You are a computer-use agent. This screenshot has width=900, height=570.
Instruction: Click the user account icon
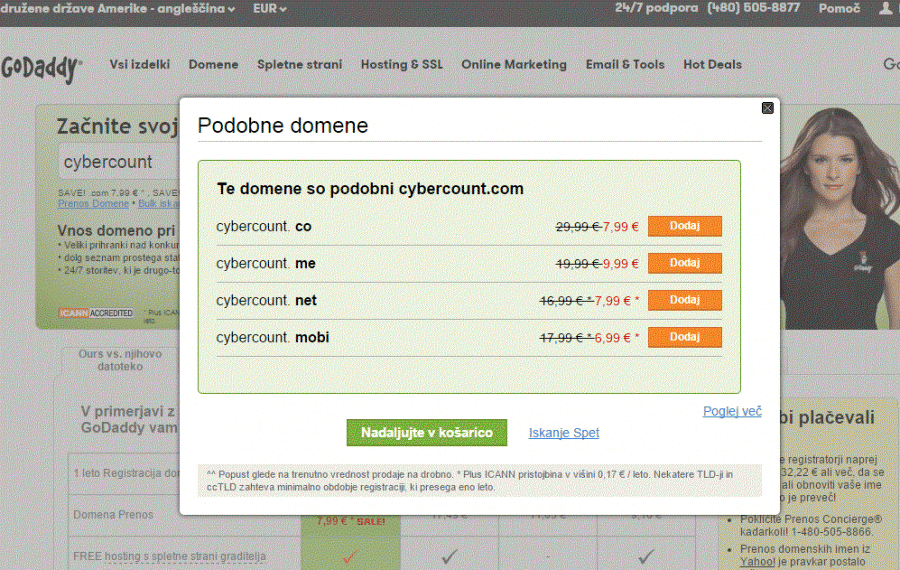click(886, 8)
